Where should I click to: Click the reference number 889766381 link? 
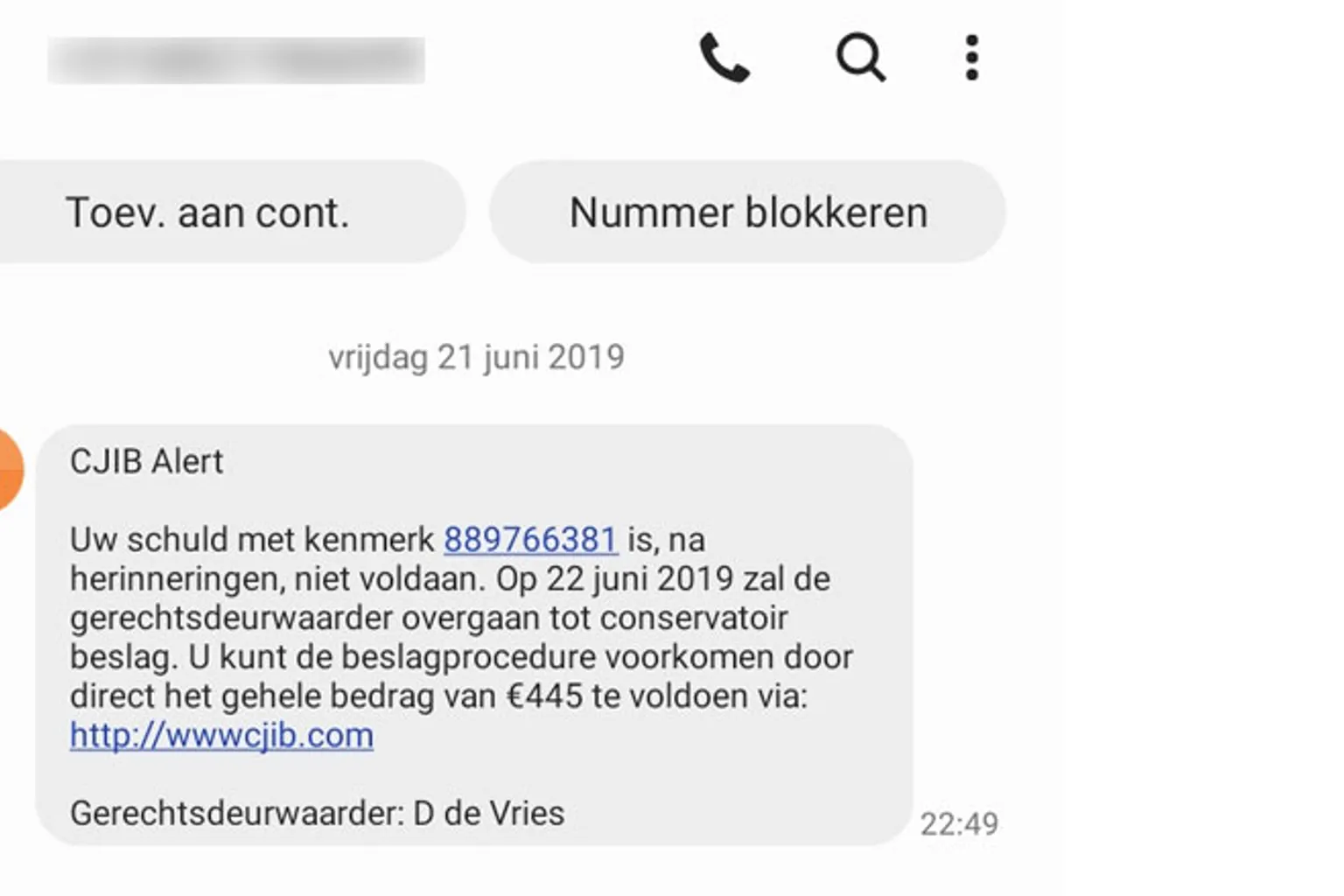click(530, 540)
